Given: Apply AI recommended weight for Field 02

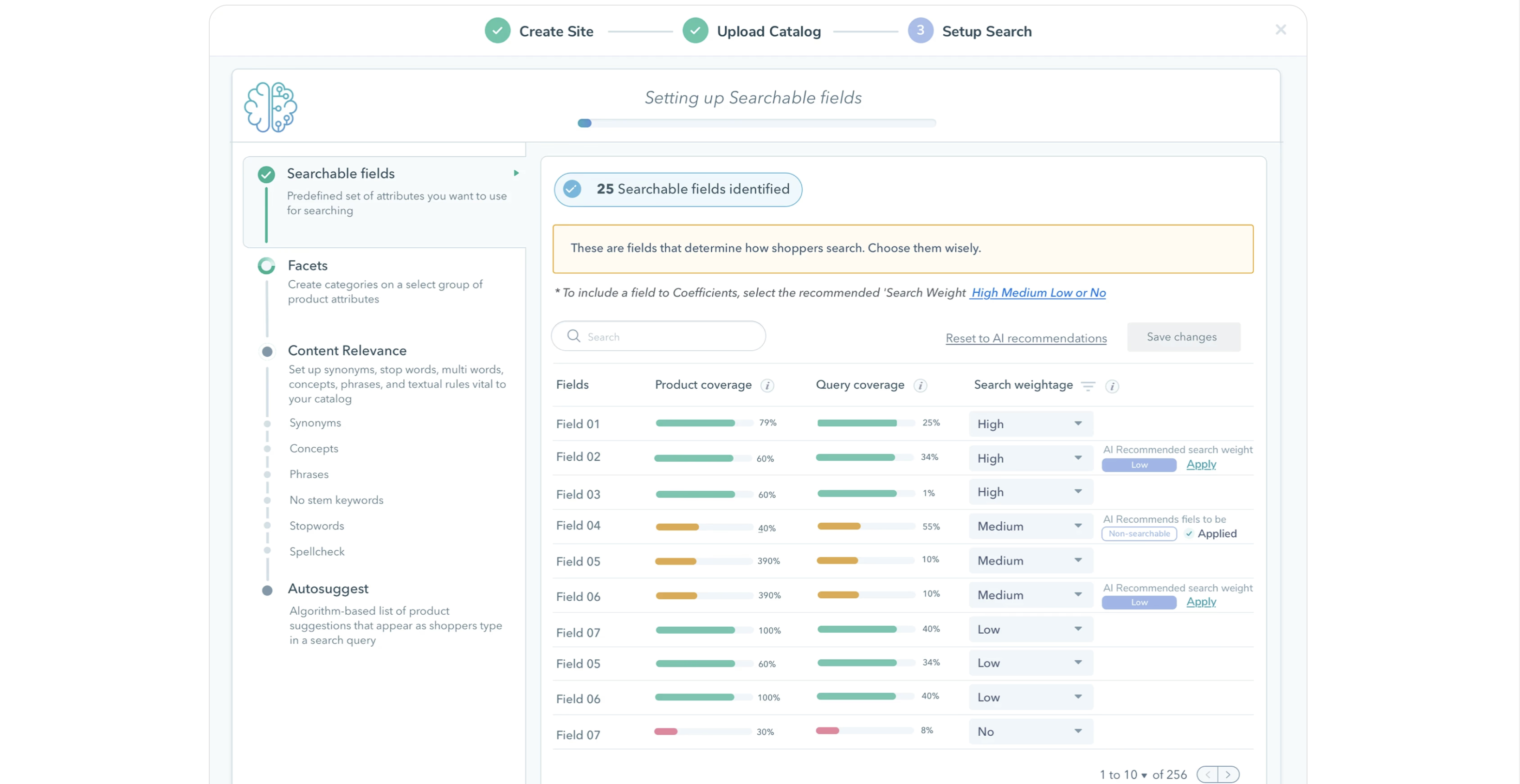Looking at the screenshot, I should pyautogui.click(x=1201, y=464).
